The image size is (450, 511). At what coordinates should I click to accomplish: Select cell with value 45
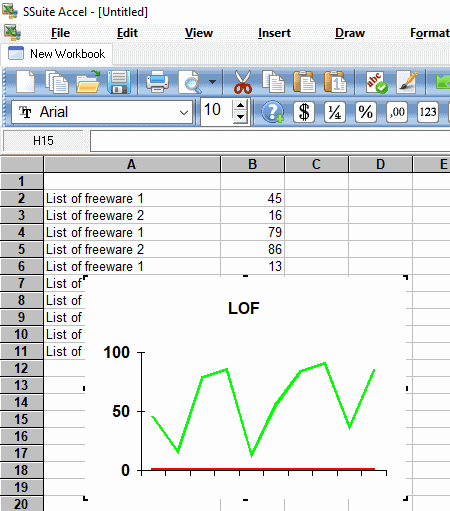coord(252,199)
